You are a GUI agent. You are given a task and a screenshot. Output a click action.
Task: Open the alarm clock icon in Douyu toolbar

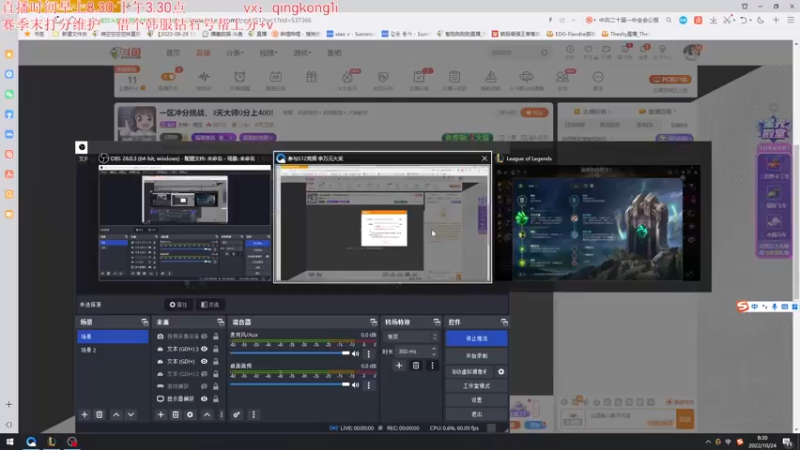click(239, 78)
